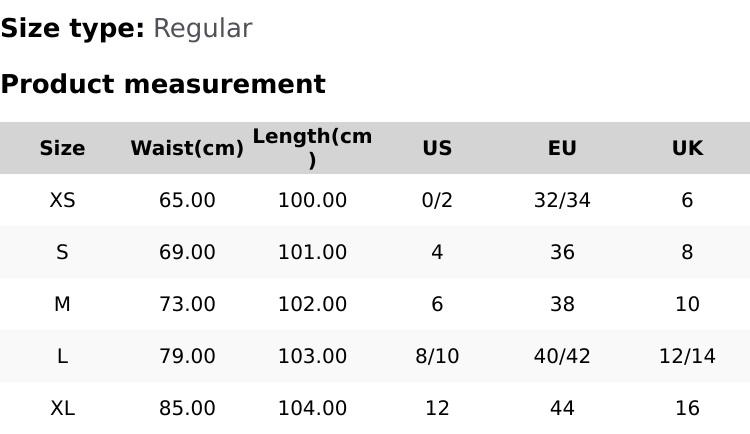Select the 'Regular' size type value
The image size is (750, 434).
click(202, 29)
